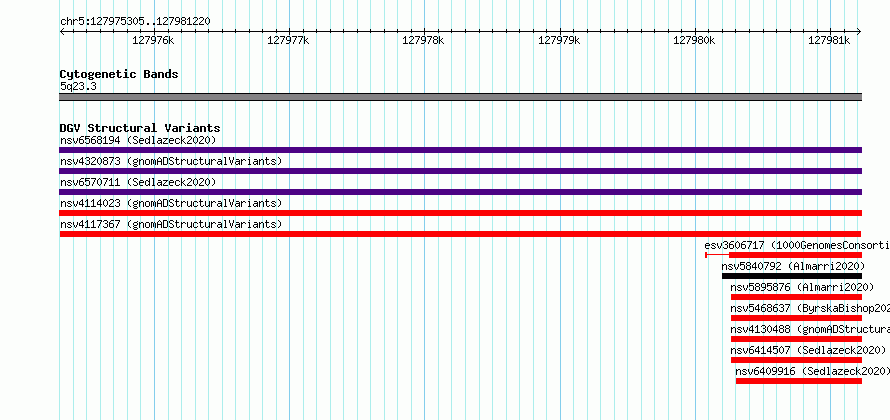Image resolution: width=890 pixels, height=420 pixels.
Task: Click the red bar for nsv6409916
Action: click(799, 381)
